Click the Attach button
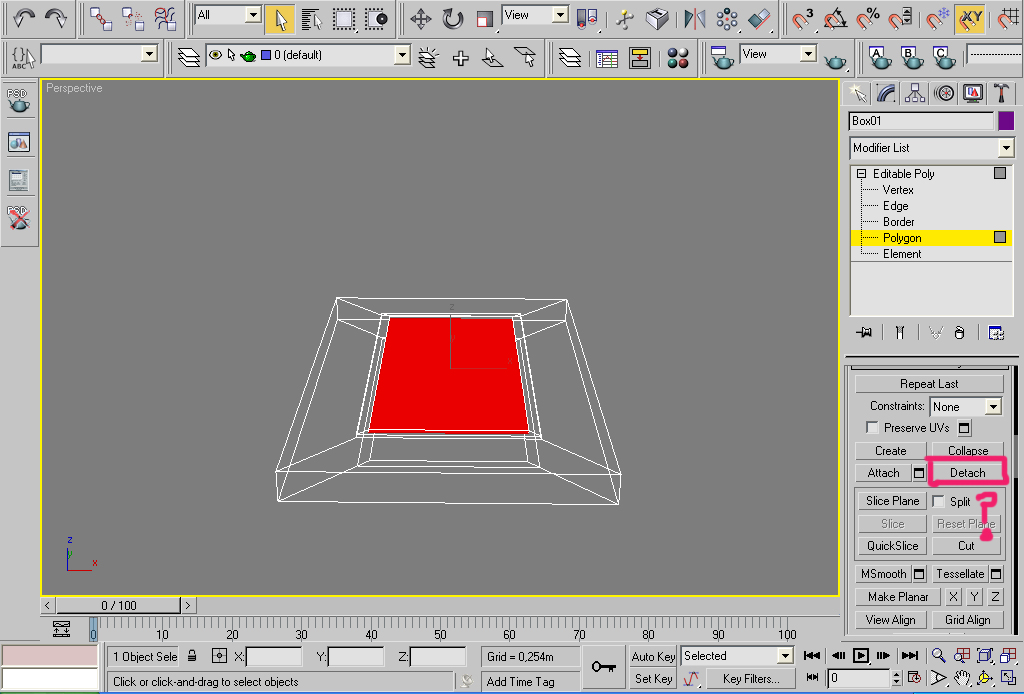Viewport: 1024px width, 694px height. pos(884,473)
